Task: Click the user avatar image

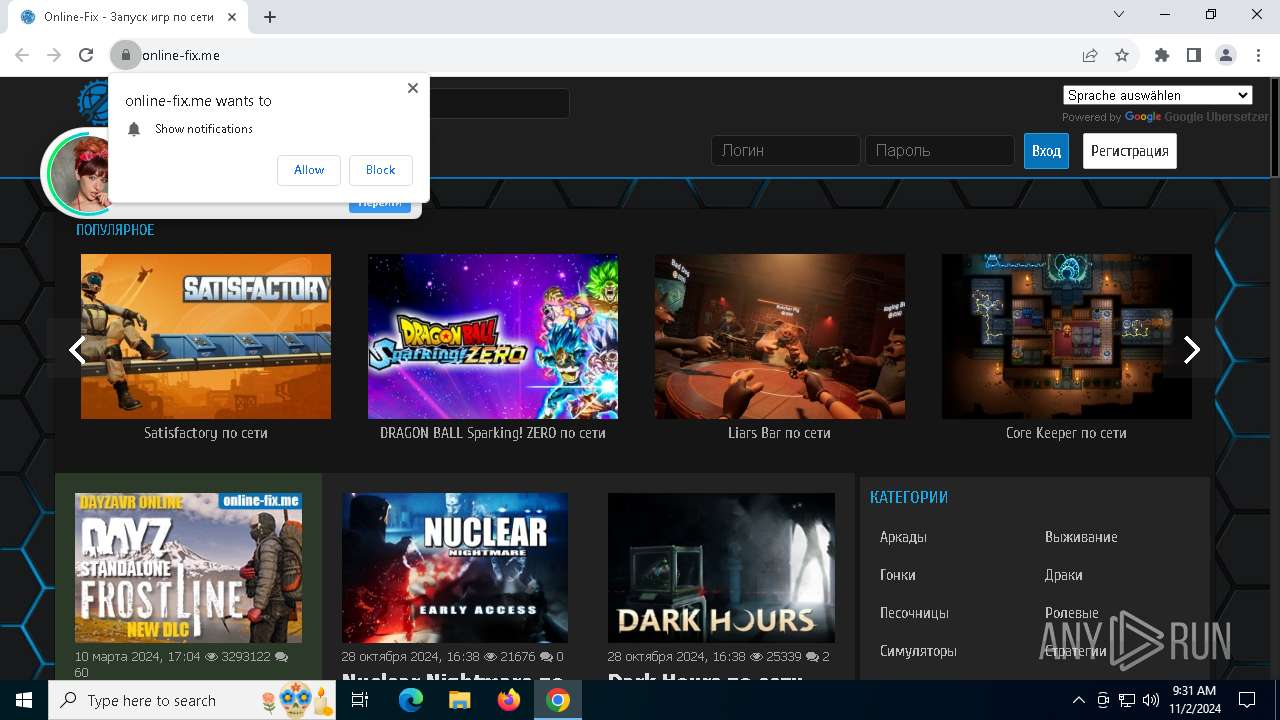Action: click(x=80, y=173)
